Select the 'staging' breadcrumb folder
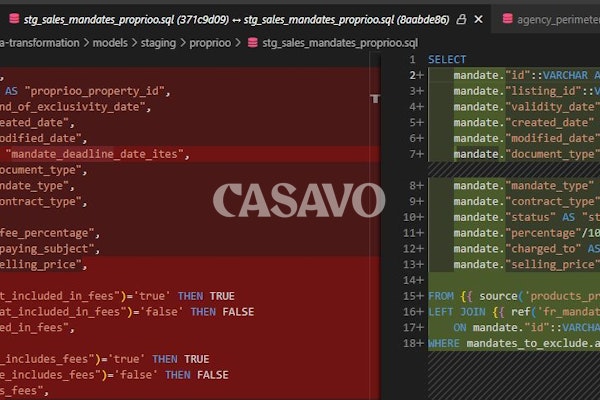 pyautogui.click(x=158, y=43)
